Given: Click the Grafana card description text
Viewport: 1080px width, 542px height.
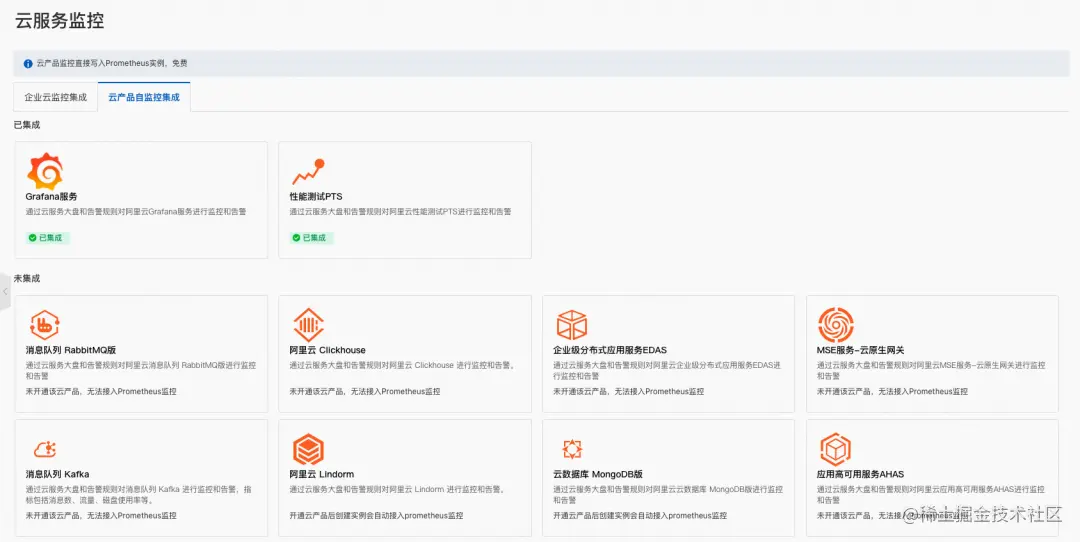Looking at the screenshot, I should click(x=136, y=211).
